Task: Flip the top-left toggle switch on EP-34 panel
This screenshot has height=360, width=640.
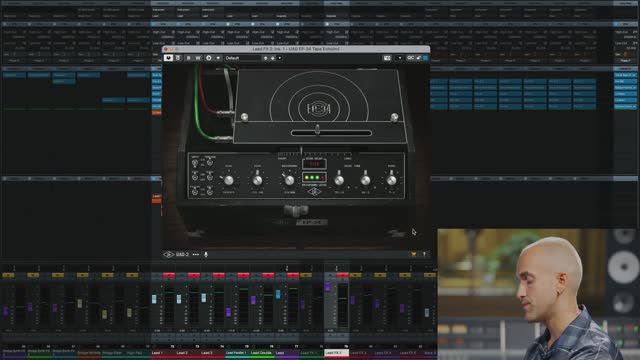Action: click(195, 163)
